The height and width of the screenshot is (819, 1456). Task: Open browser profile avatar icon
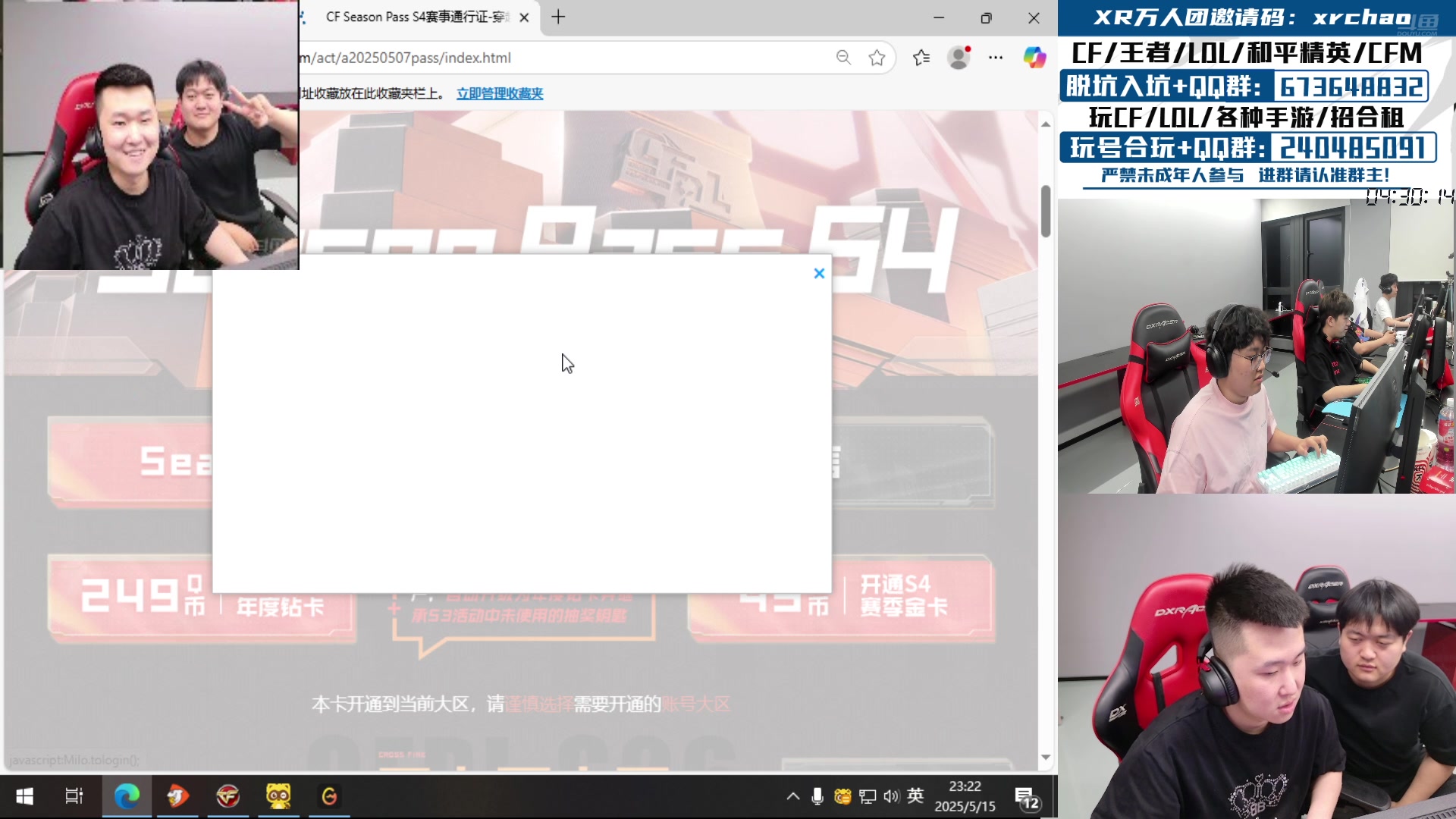click(x=959, y=58)
